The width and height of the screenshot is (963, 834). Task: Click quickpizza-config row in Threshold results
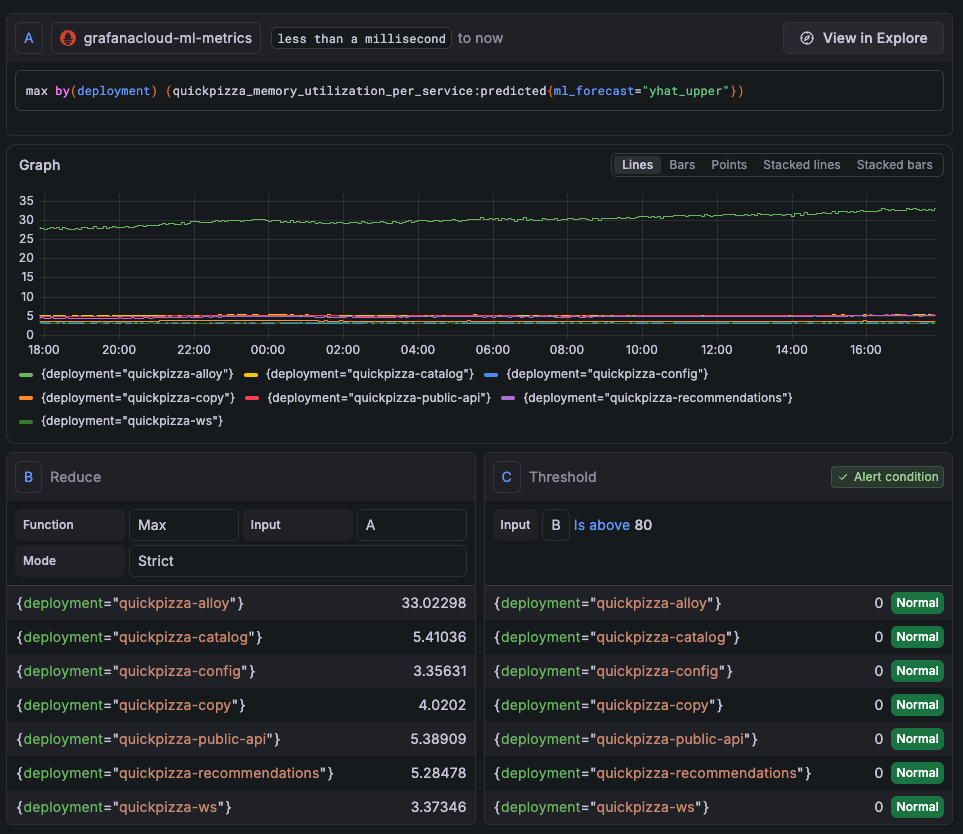click(719, 671)
